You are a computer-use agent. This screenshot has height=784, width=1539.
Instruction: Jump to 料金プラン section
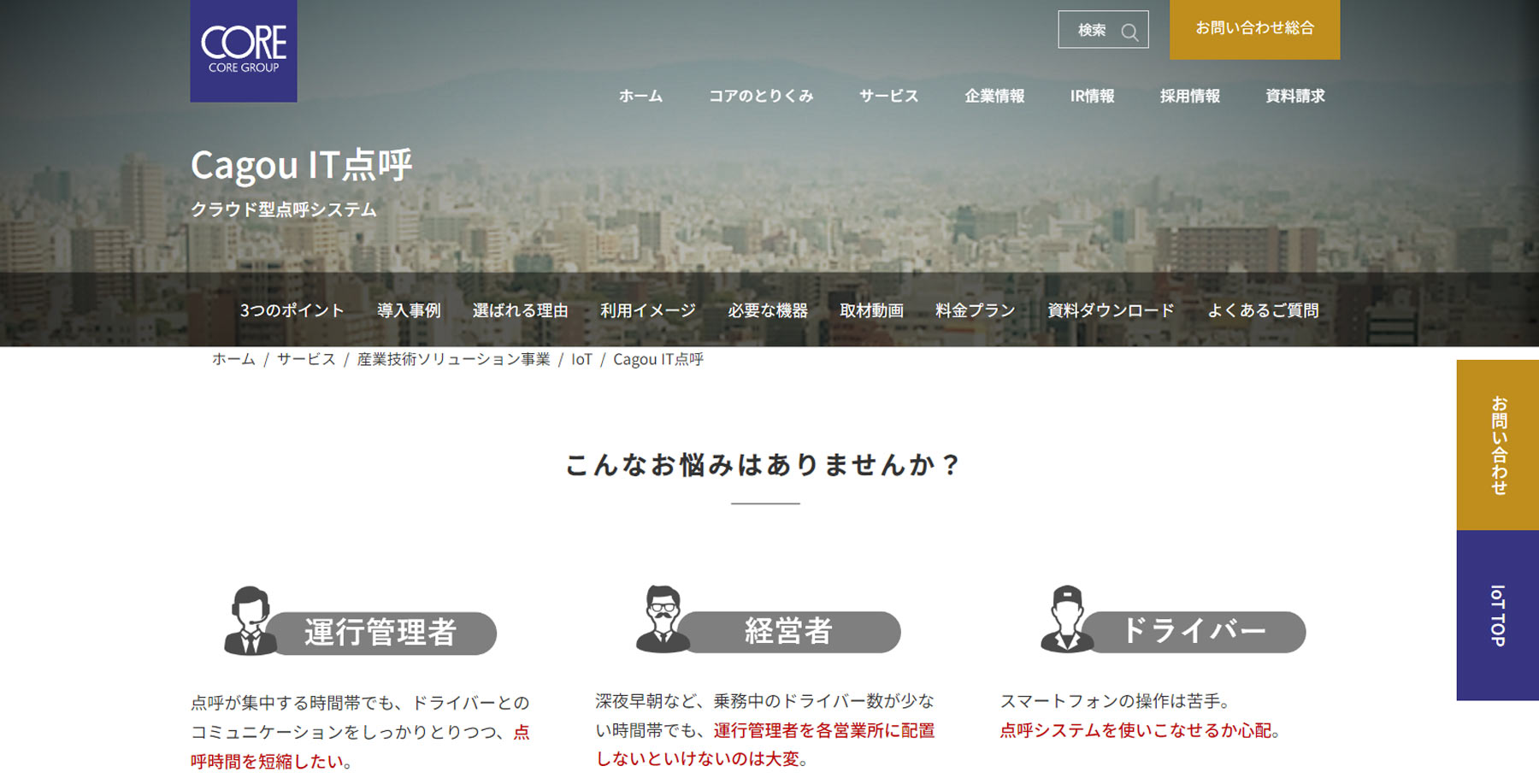(x=975, y=310)
